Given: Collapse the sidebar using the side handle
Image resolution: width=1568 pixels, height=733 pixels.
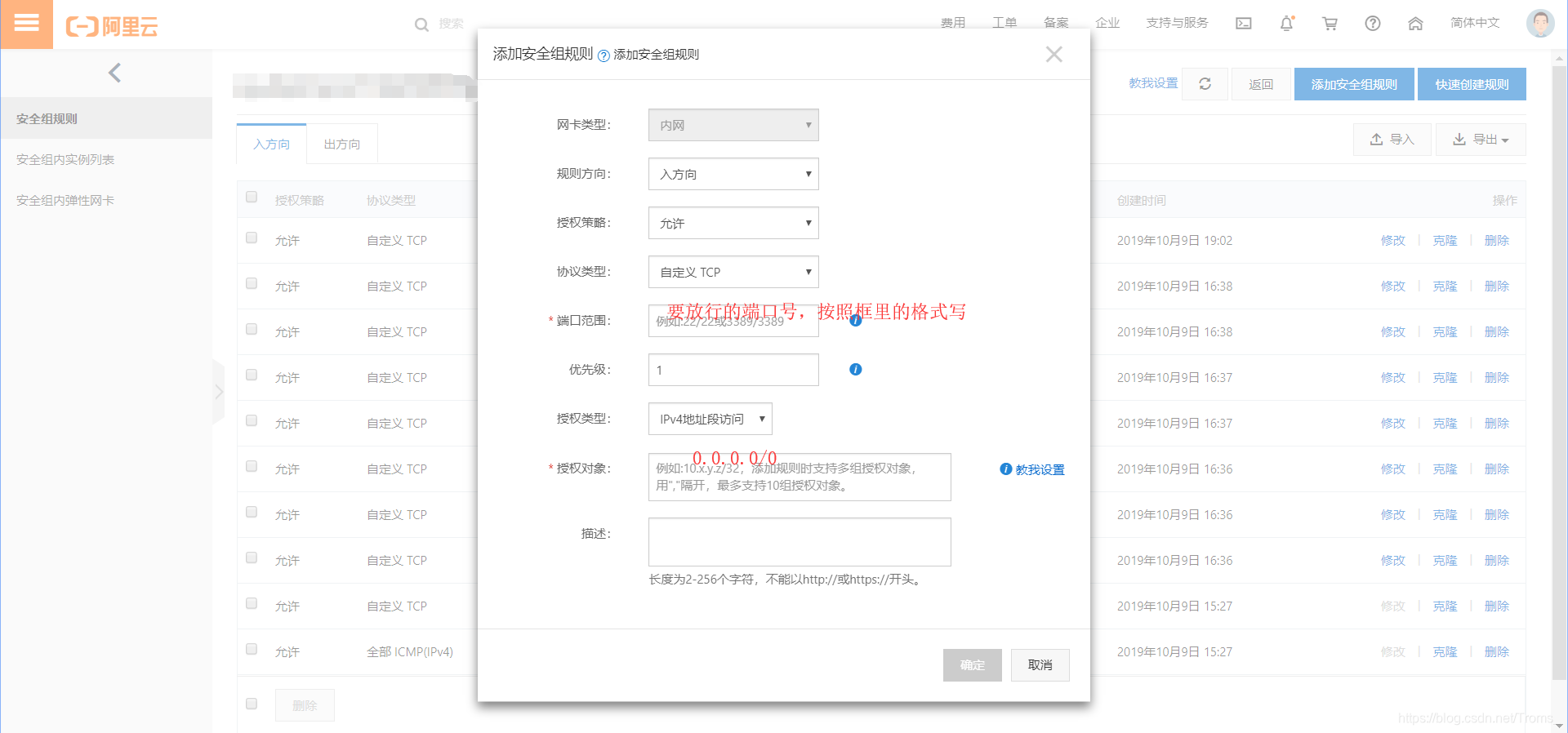Looking at the screenshot, I should coord(218,392).
